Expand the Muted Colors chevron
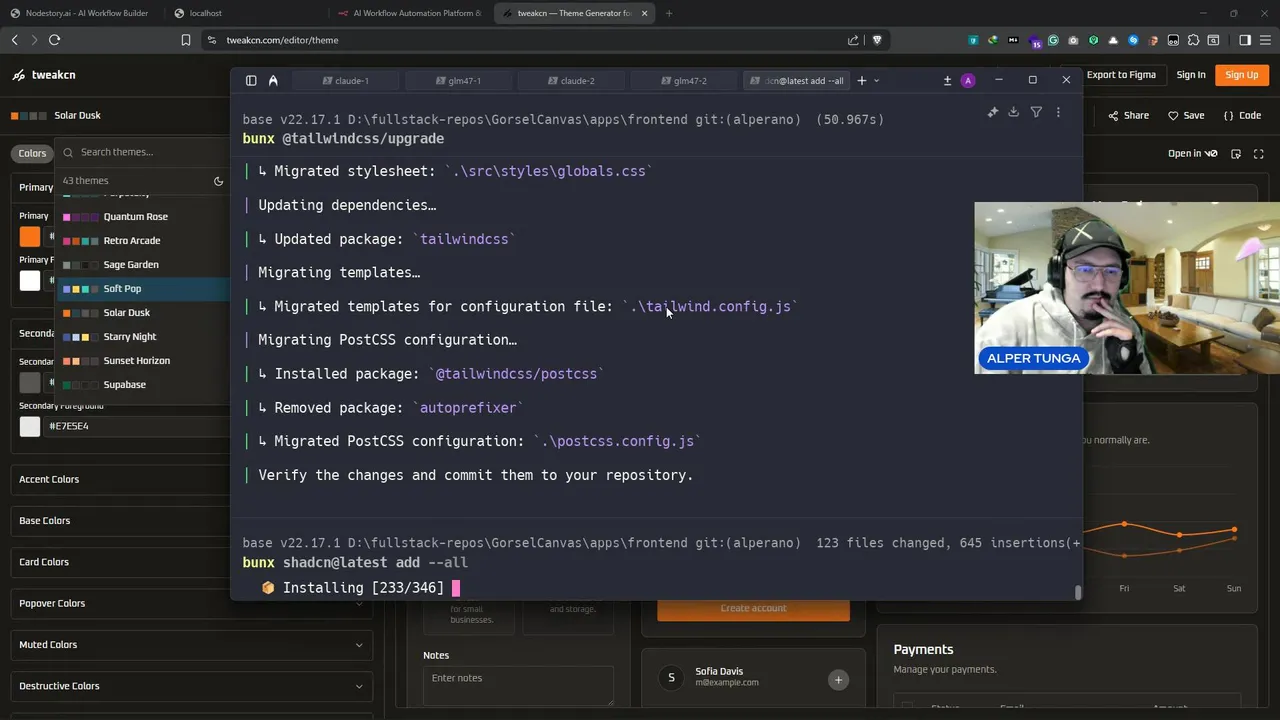 359,645
